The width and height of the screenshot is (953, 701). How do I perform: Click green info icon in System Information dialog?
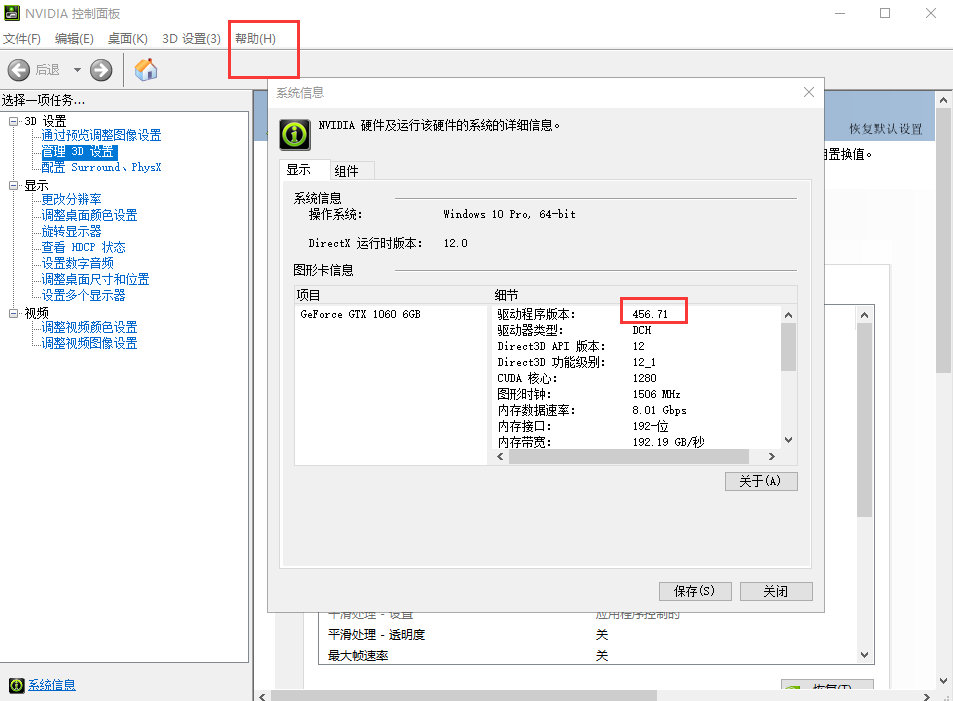point(295,134)
